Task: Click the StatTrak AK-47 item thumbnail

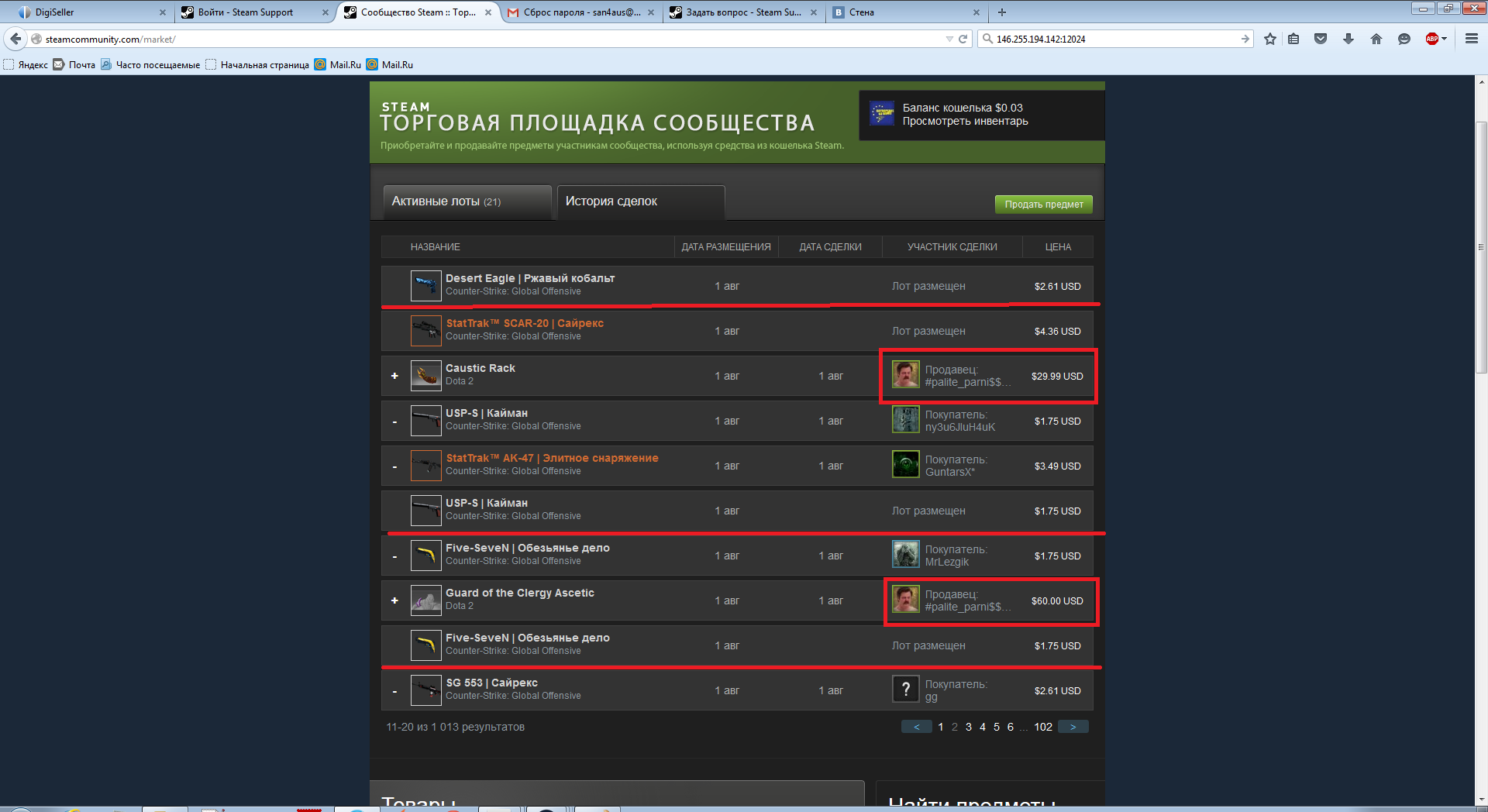Action: pos(425,466)
